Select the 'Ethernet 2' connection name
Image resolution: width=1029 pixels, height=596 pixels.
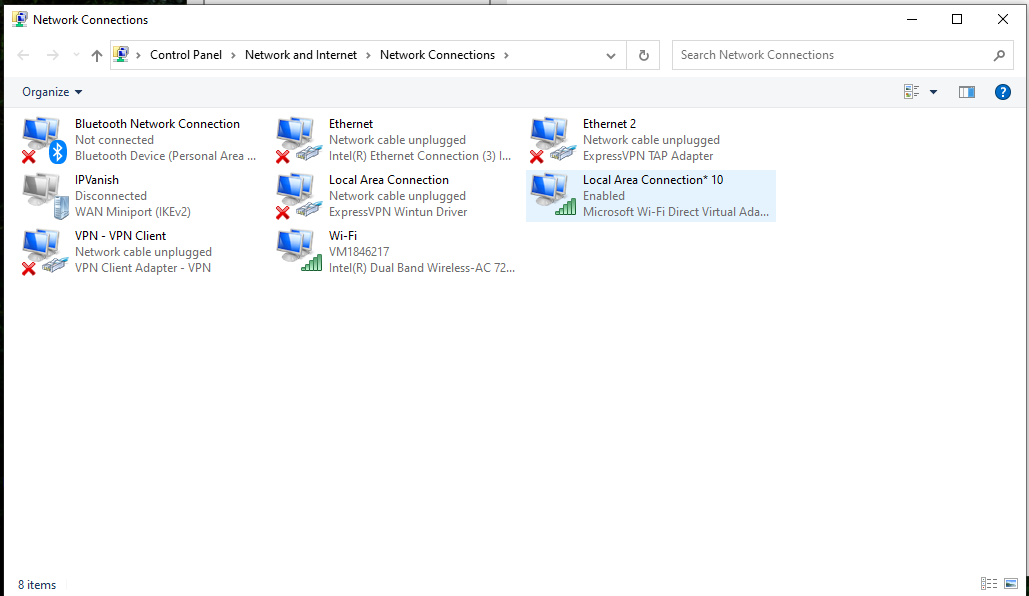point(609,124)
